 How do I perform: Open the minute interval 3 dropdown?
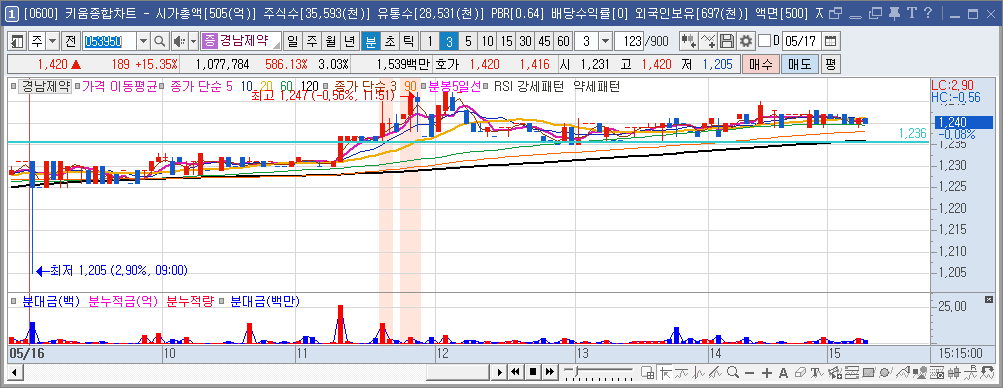(605, 42)
